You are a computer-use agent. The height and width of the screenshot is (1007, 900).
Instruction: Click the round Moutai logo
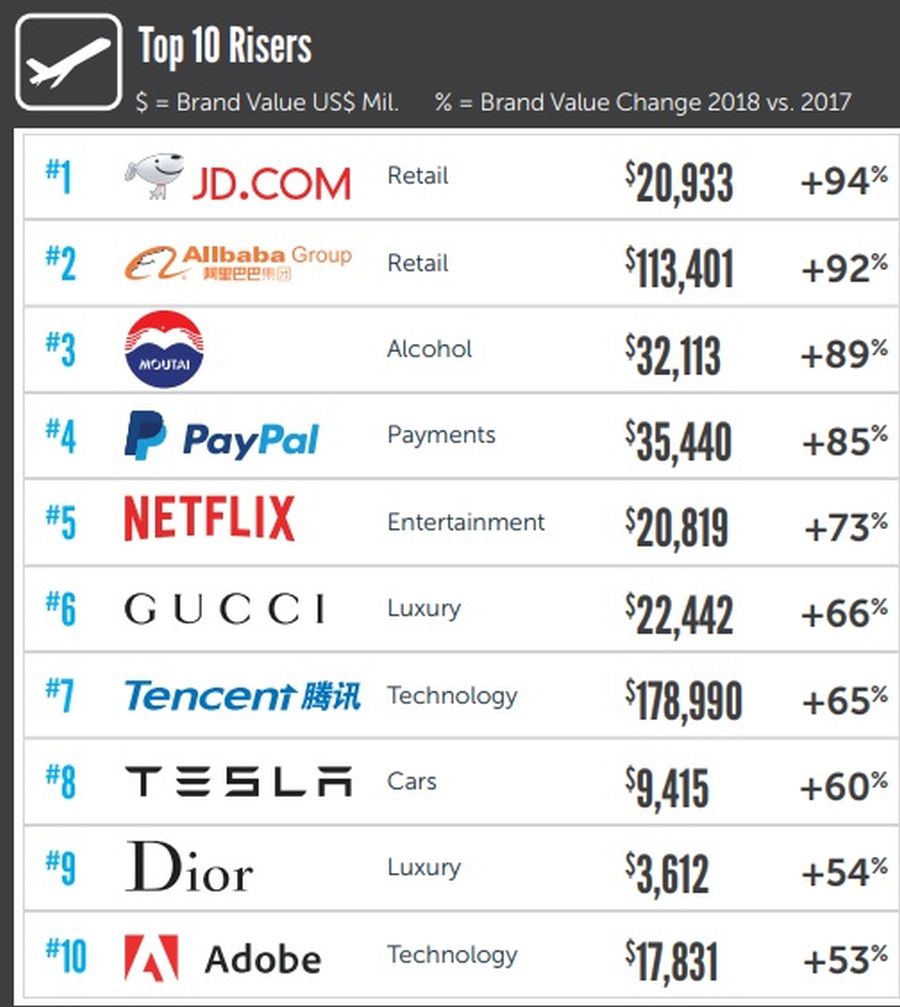pos(164,349)
